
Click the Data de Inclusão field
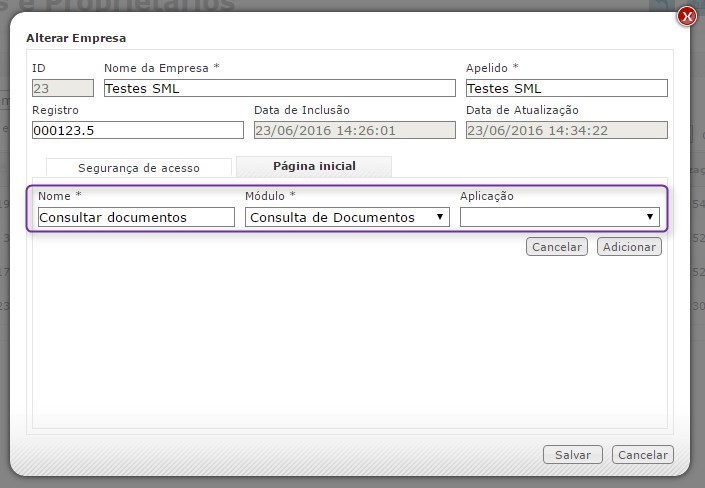click(354, 130)
